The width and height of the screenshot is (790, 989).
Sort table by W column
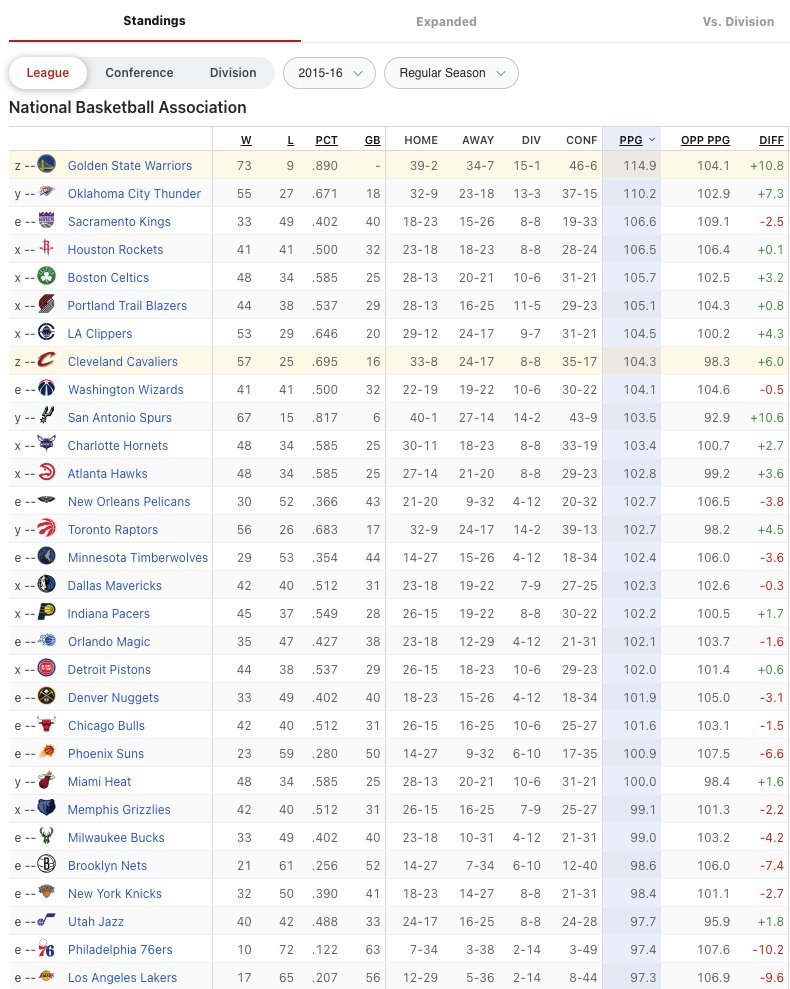coord(246,140)
